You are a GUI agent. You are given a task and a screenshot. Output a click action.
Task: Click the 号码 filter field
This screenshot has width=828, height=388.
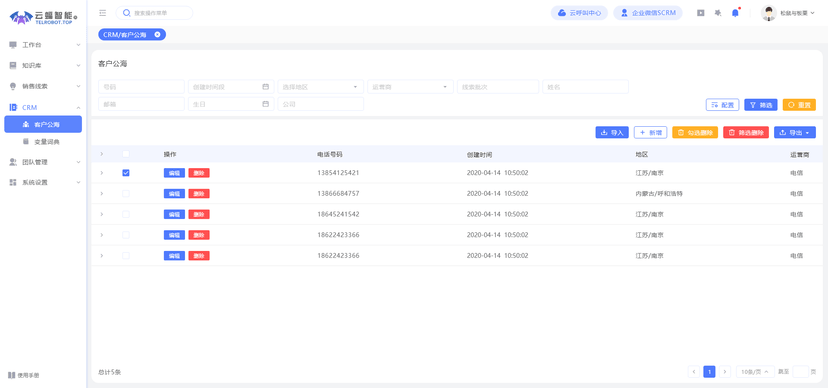tap(142, 87)
